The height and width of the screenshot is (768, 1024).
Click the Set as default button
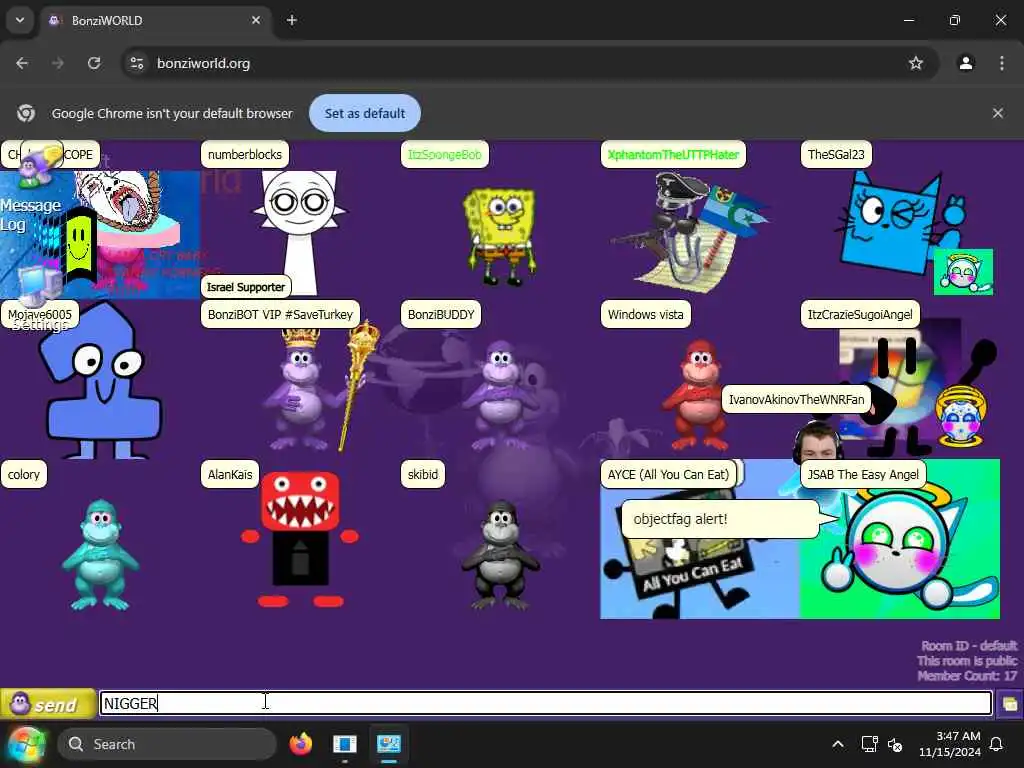coord(365,113)
